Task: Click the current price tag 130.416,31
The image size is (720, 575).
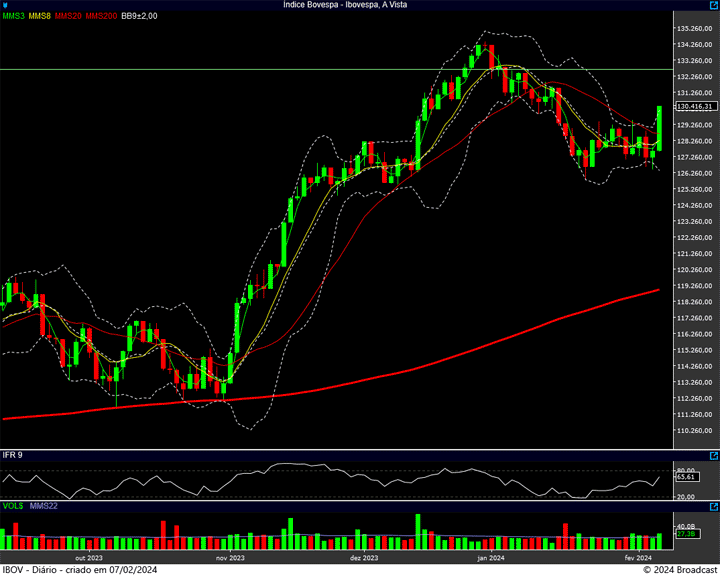Action: 696,106
